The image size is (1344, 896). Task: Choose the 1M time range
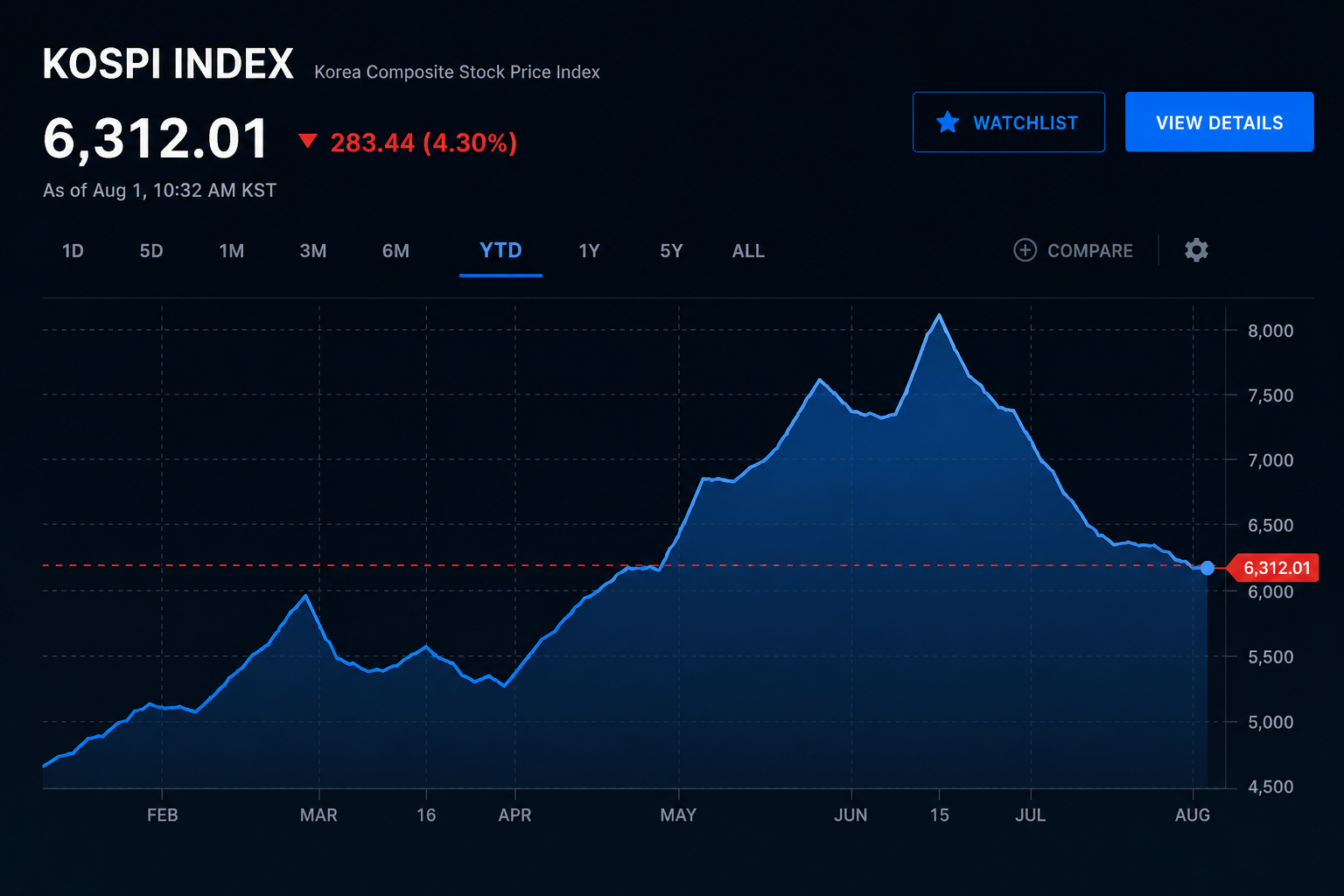(231, 251)
